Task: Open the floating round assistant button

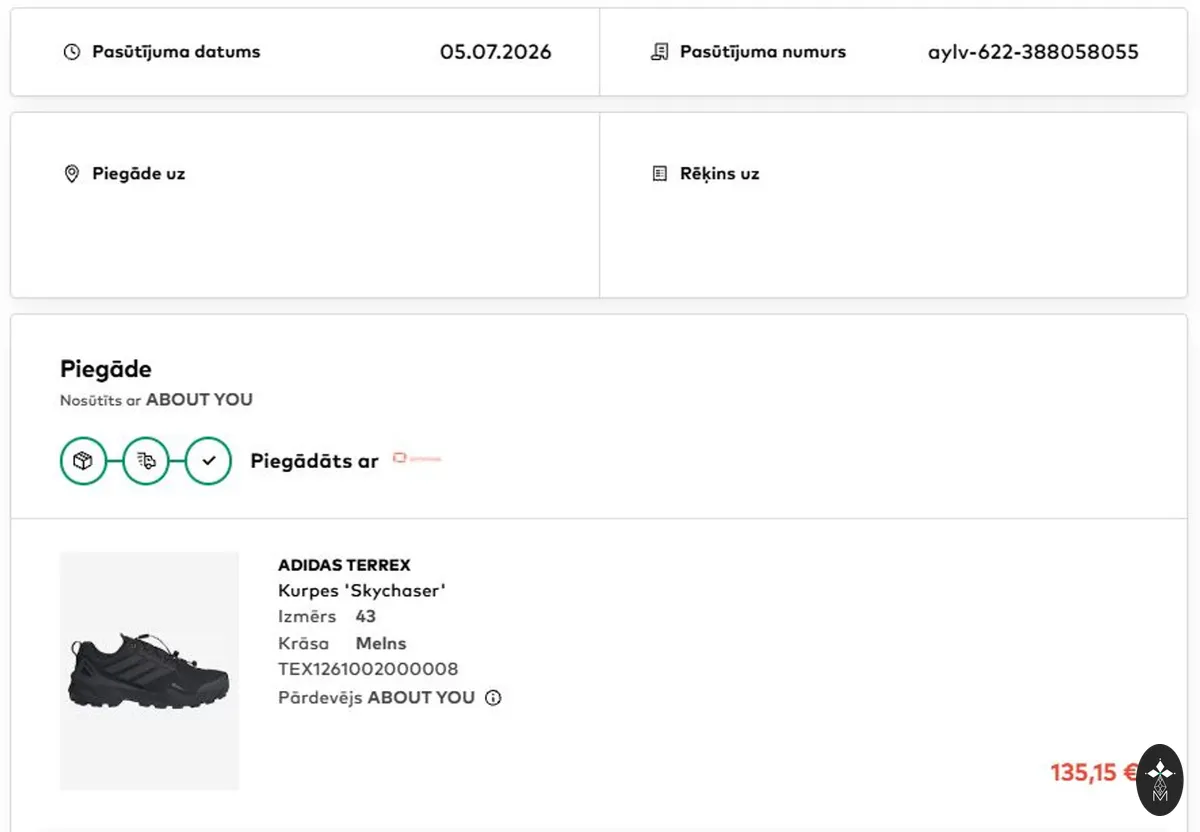Action: 1160,780
